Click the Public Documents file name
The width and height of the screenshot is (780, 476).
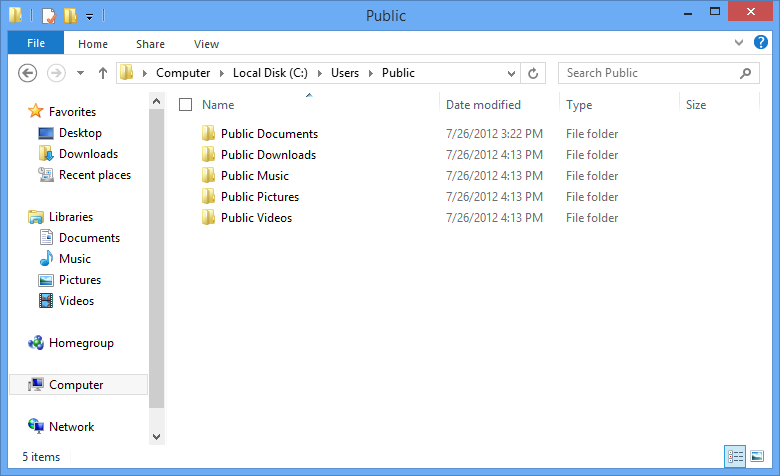[269, 134]
